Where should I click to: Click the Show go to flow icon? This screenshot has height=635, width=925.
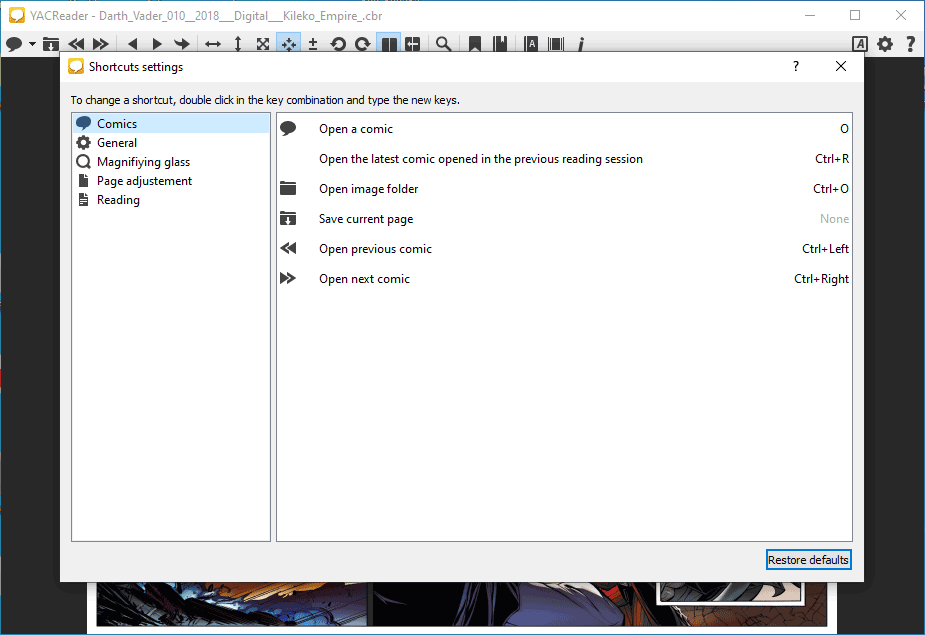point(556,44)
